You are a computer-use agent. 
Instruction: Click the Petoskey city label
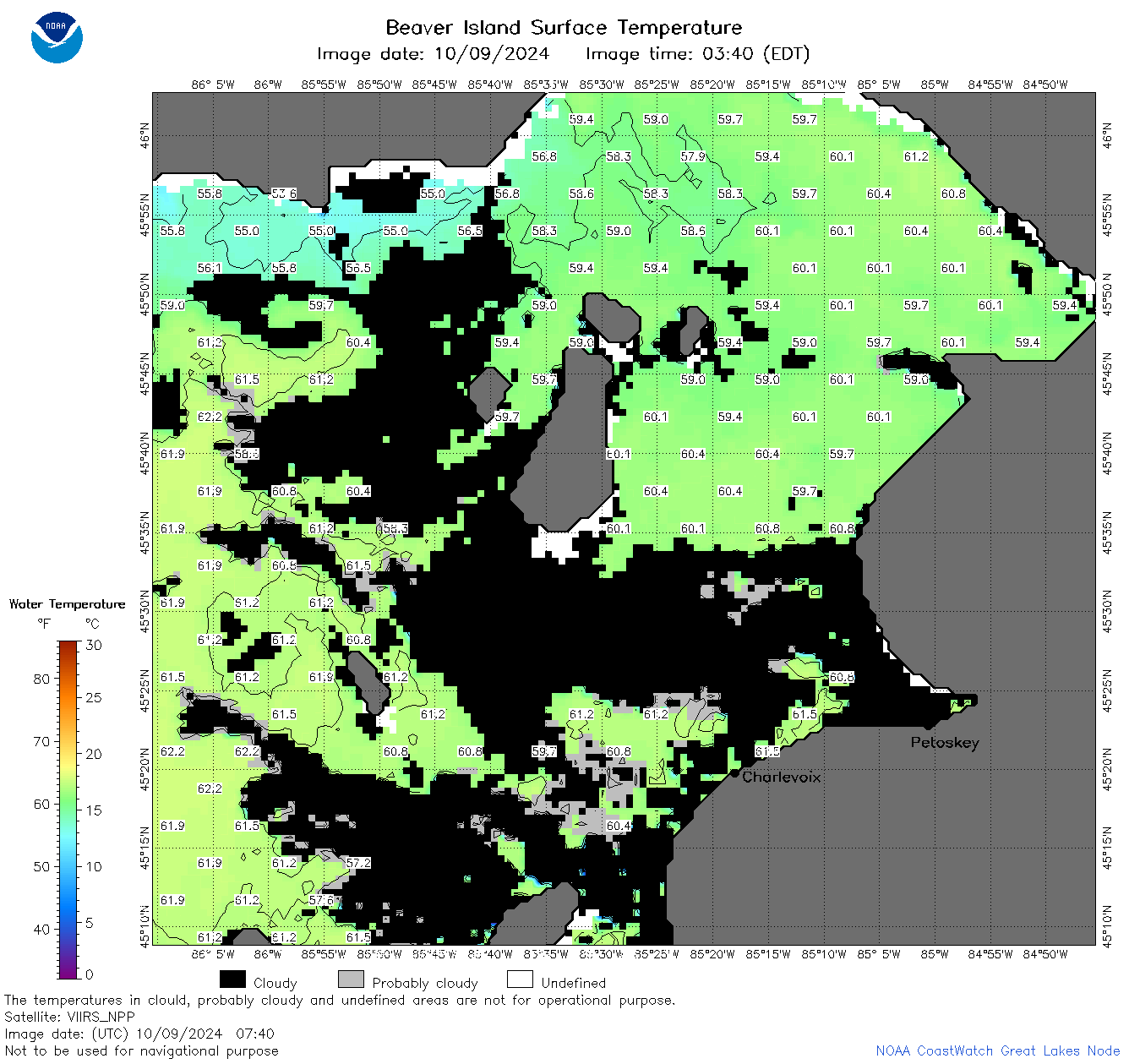point(945,742)
